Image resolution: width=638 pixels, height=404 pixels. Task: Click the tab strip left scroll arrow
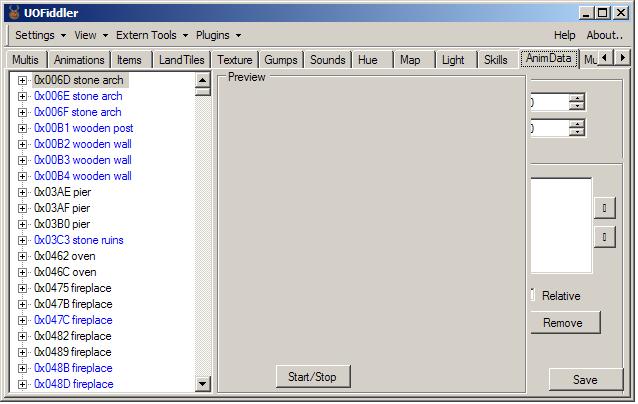605,58
